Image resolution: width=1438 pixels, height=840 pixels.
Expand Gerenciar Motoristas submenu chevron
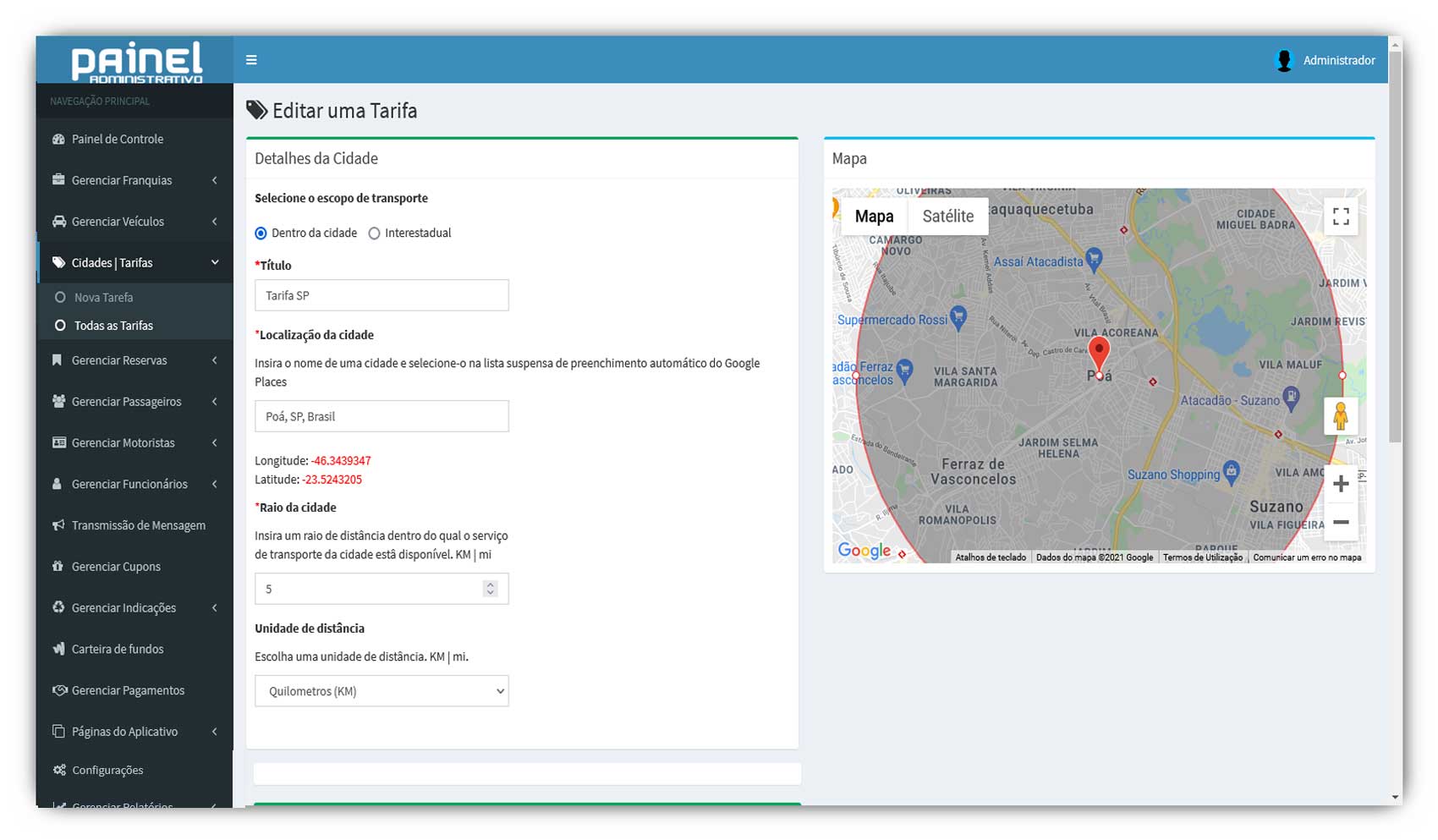click(x=215, y=443)
